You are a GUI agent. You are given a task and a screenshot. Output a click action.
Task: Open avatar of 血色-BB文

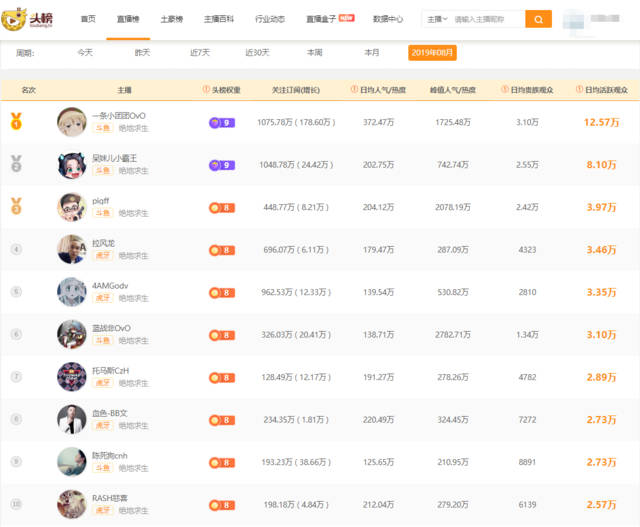[72, 419]
